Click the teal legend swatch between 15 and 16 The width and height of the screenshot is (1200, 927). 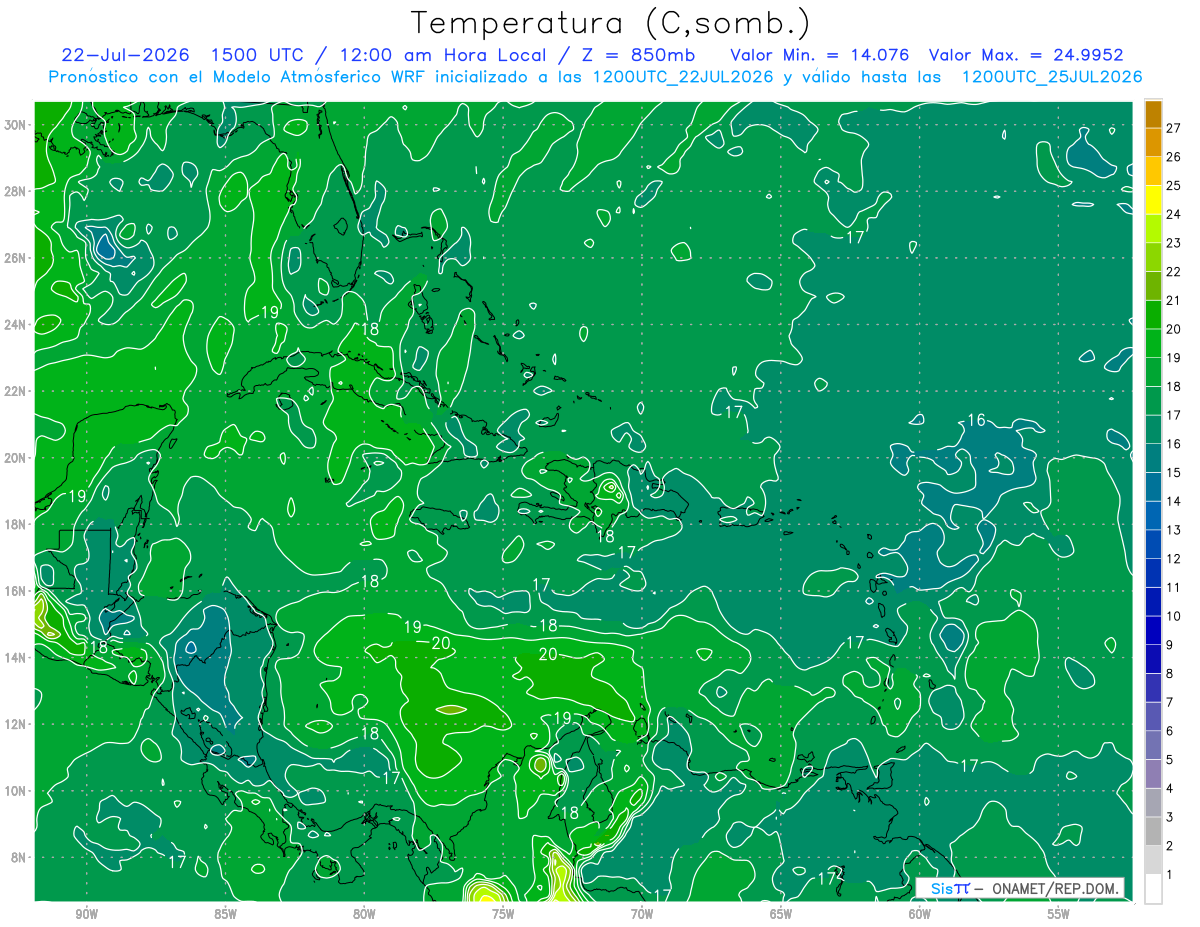click(1153, 458)
